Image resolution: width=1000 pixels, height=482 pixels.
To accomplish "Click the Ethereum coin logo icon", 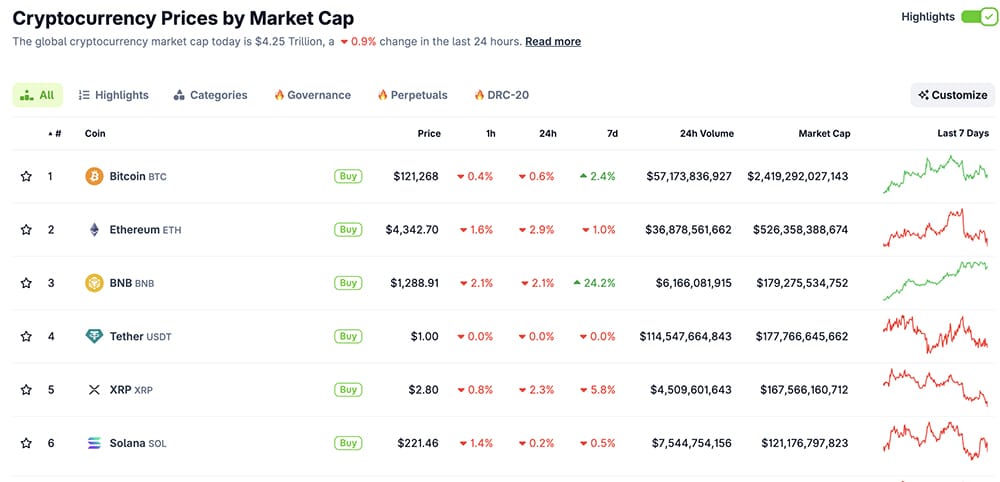I will click(95, 229).
